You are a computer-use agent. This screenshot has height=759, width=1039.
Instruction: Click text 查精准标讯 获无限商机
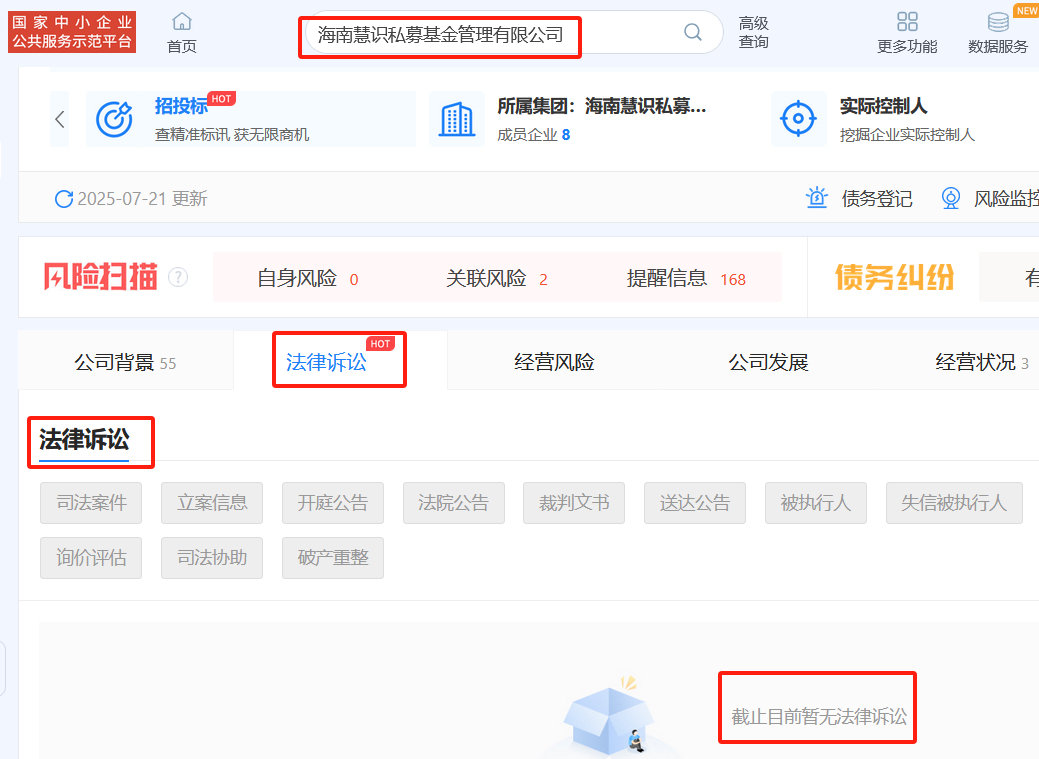(232, 135)
